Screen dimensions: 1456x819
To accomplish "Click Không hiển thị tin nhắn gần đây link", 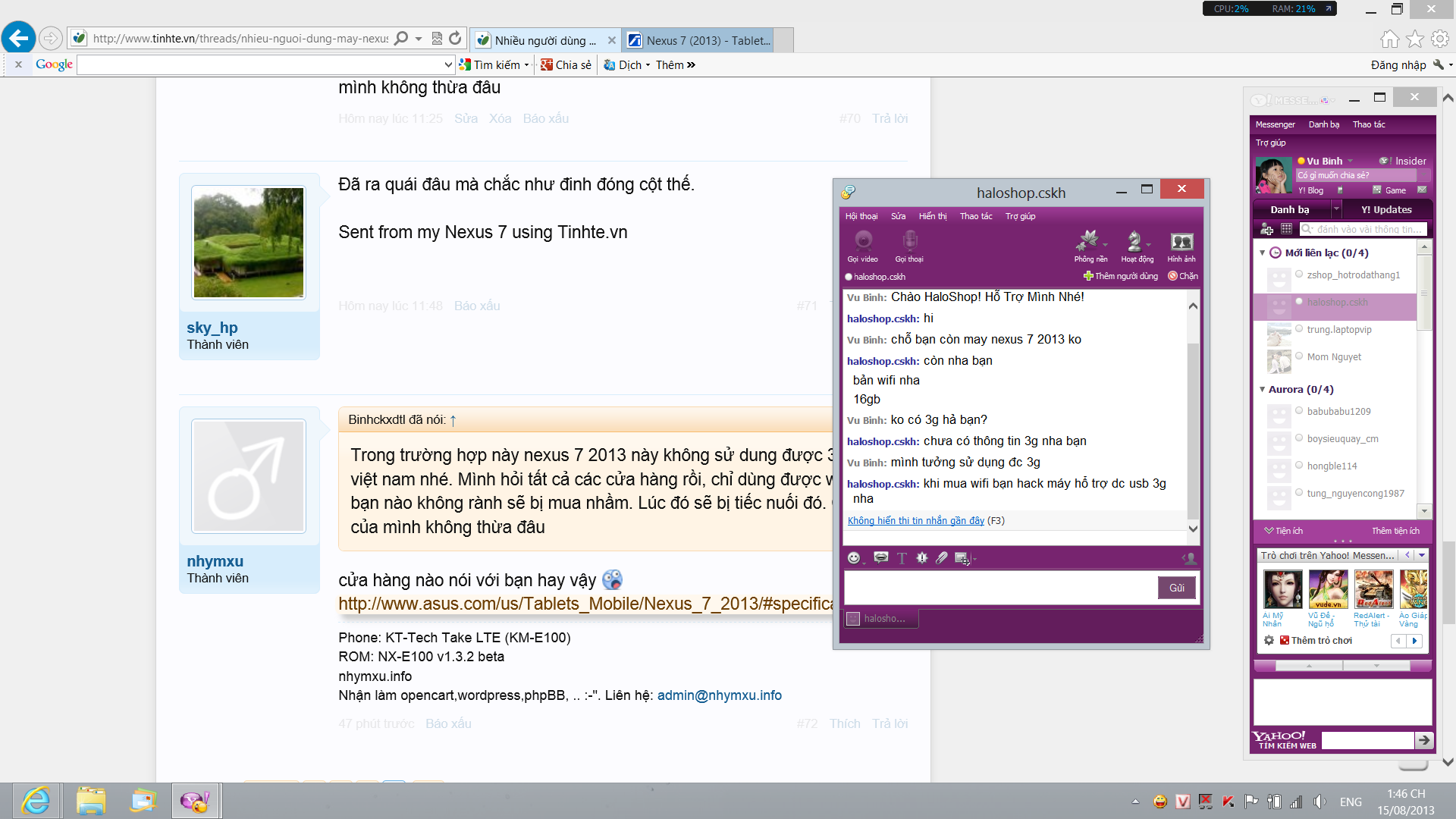I will pyautogui.click(x=915, y=520).
